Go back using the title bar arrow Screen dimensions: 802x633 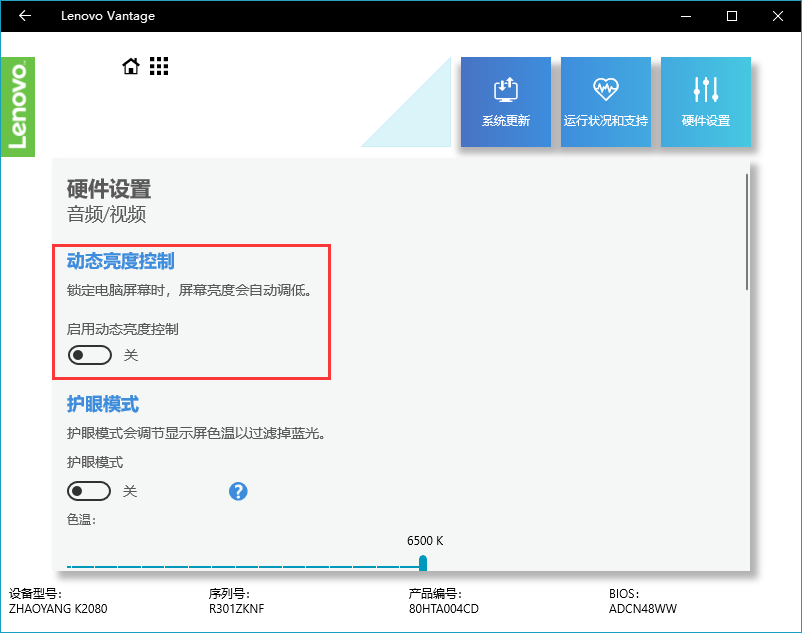(x=25, y=16)
